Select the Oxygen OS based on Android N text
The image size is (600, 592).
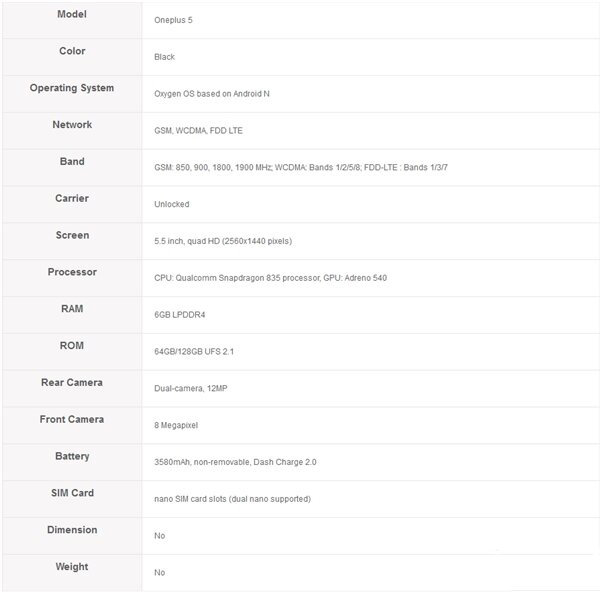[x=211, y=94]
